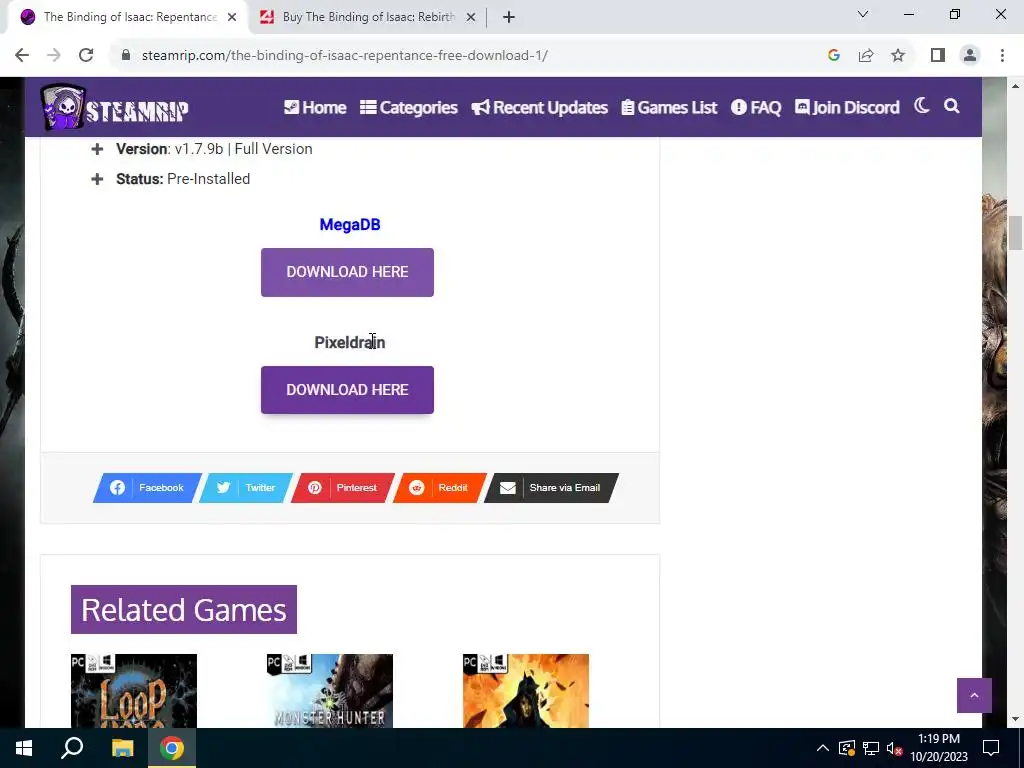Open Windows taskbar search
Screen dimensions: 1024x768
click(72, 748)
